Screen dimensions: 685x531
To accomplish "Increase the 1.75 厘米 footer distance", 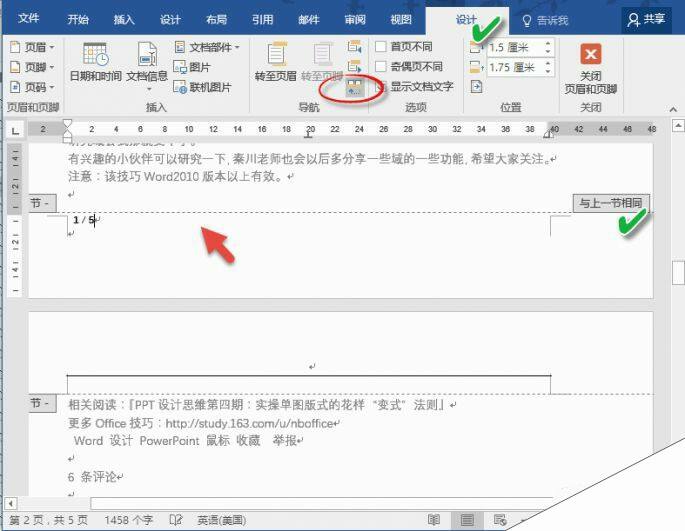I will pos(548,63).
